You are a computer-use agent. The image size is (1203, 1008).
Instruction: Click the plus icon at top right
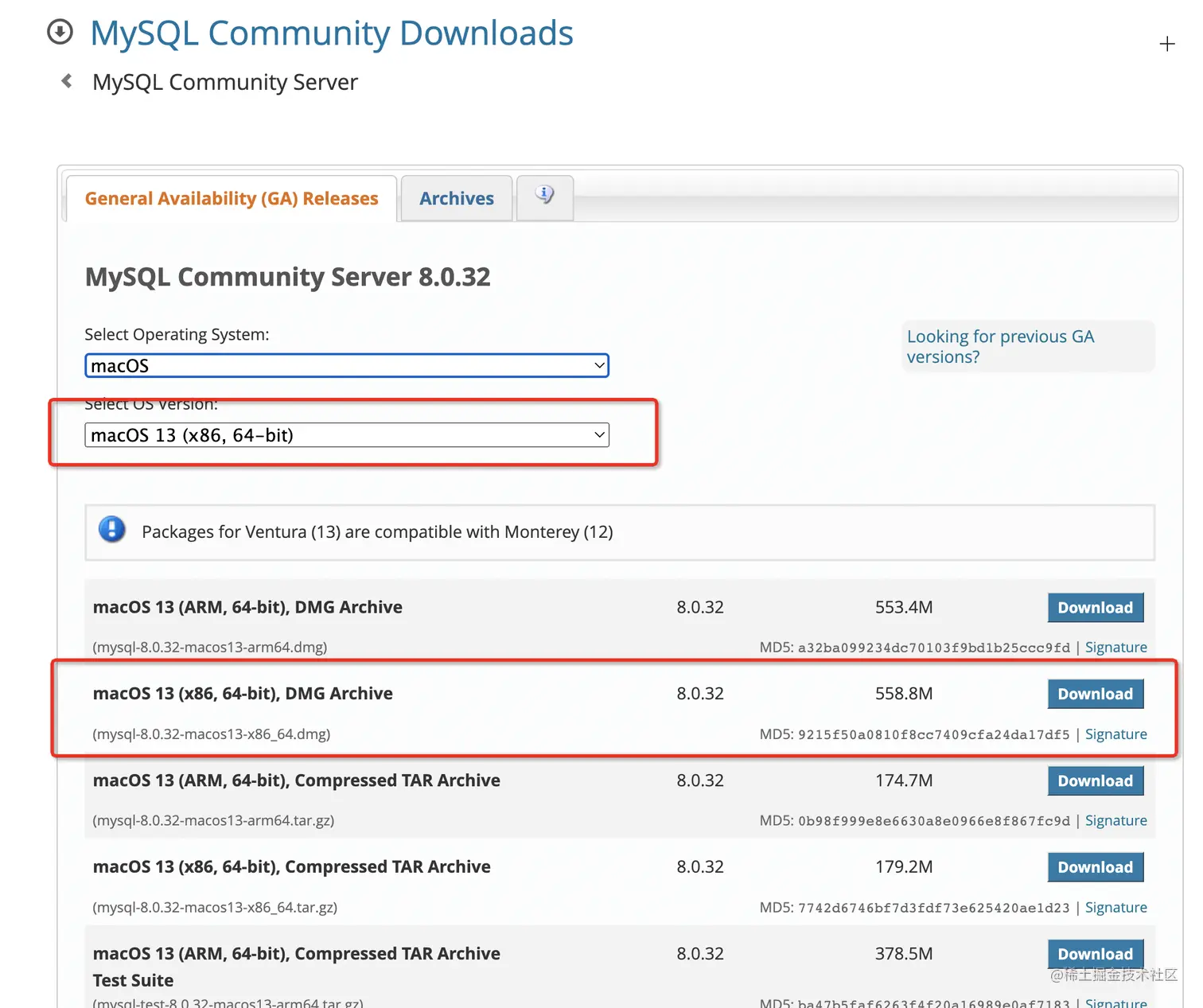pyautogui.click(x=1166, y=44)
